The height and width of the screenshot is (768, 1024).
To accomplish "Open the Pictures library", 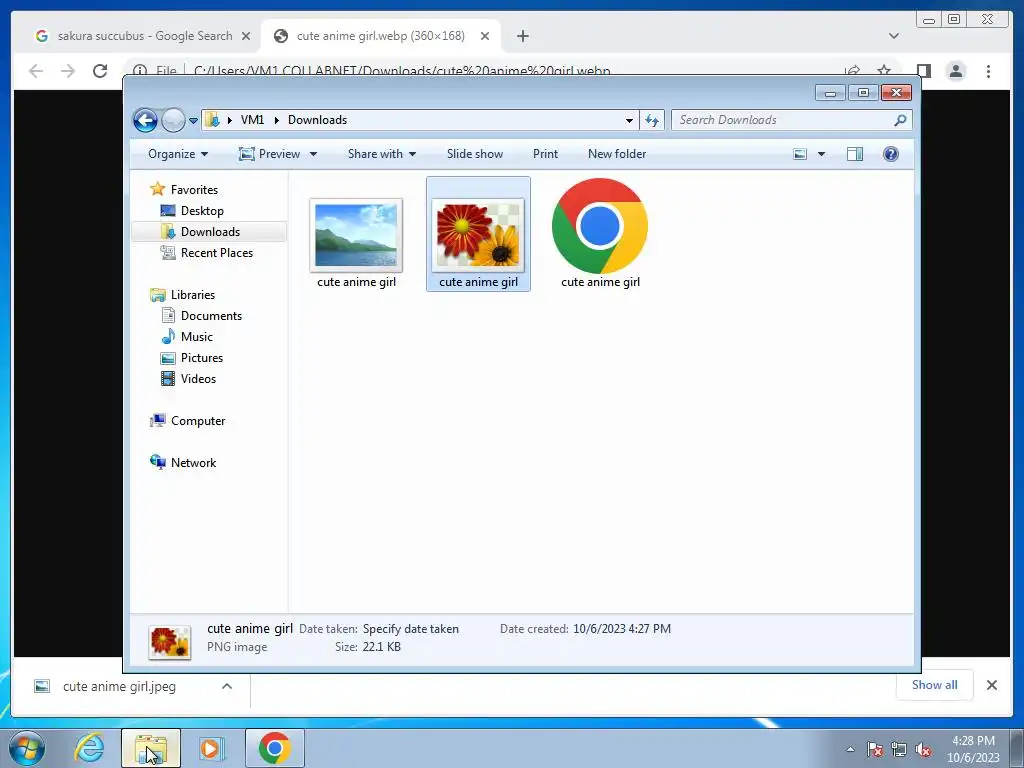I will coord(192,358).
